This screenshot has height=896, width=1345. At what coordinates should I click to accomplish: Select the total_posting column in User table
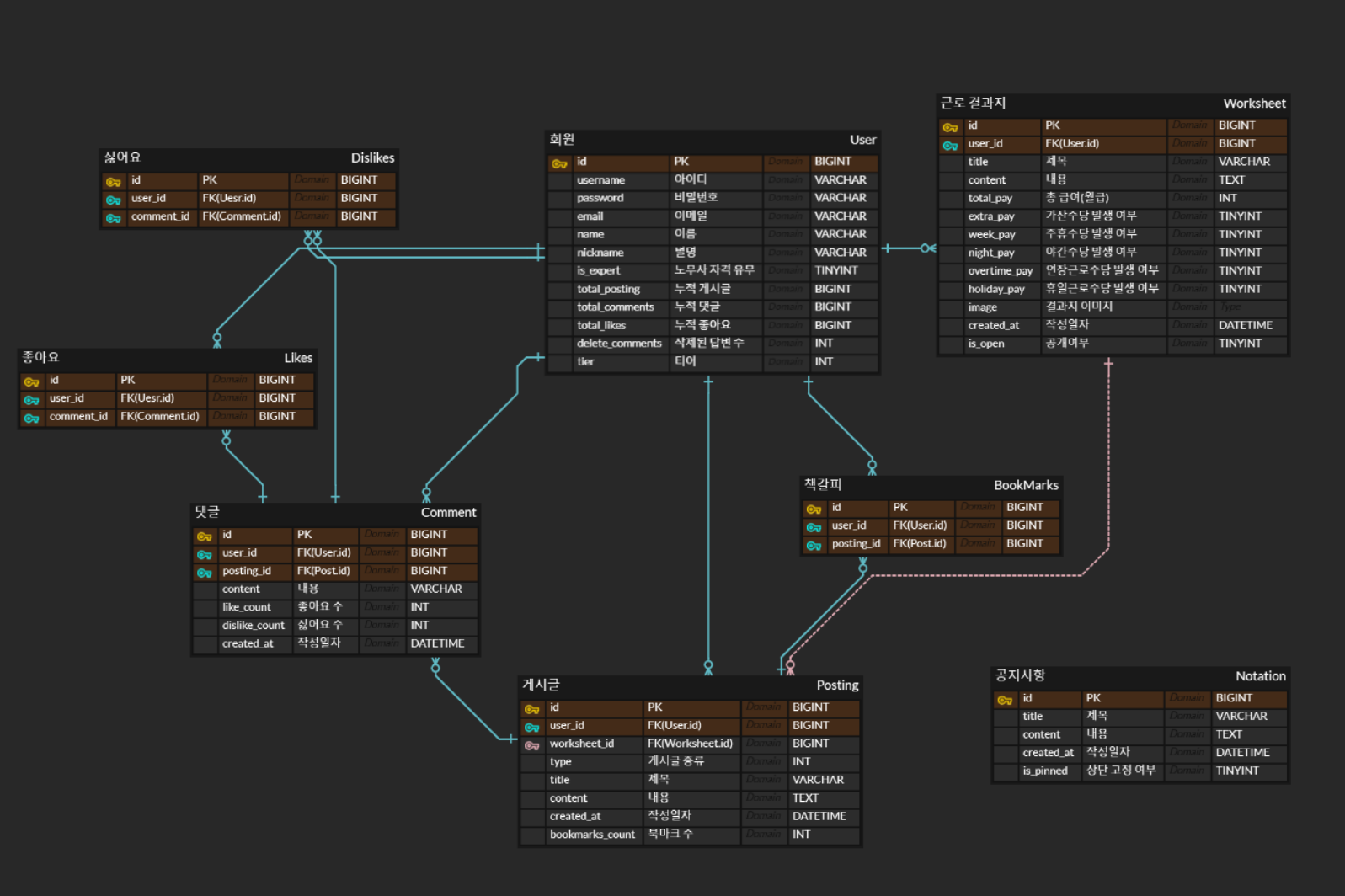[713, 289]
